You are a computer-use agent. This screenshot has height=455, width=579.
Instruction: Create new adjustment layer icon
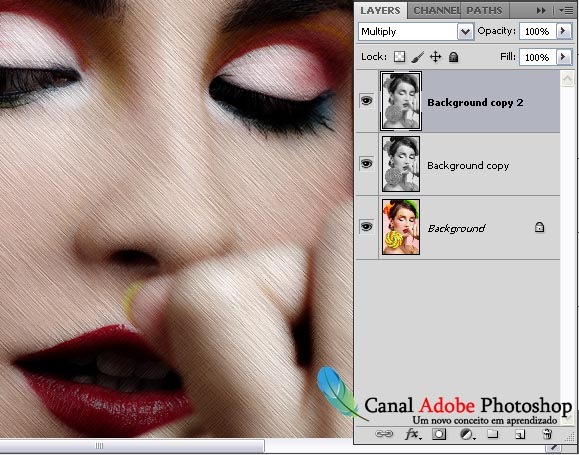tap(467, 434)
